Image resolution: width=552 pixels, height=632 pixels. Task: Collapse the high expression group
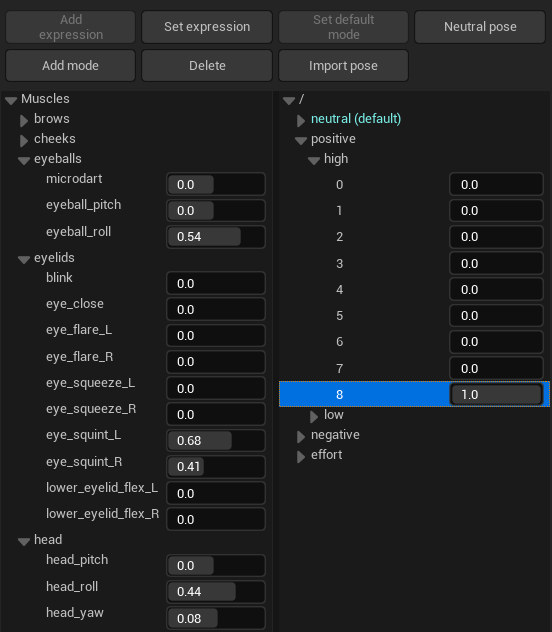[314, 160]
